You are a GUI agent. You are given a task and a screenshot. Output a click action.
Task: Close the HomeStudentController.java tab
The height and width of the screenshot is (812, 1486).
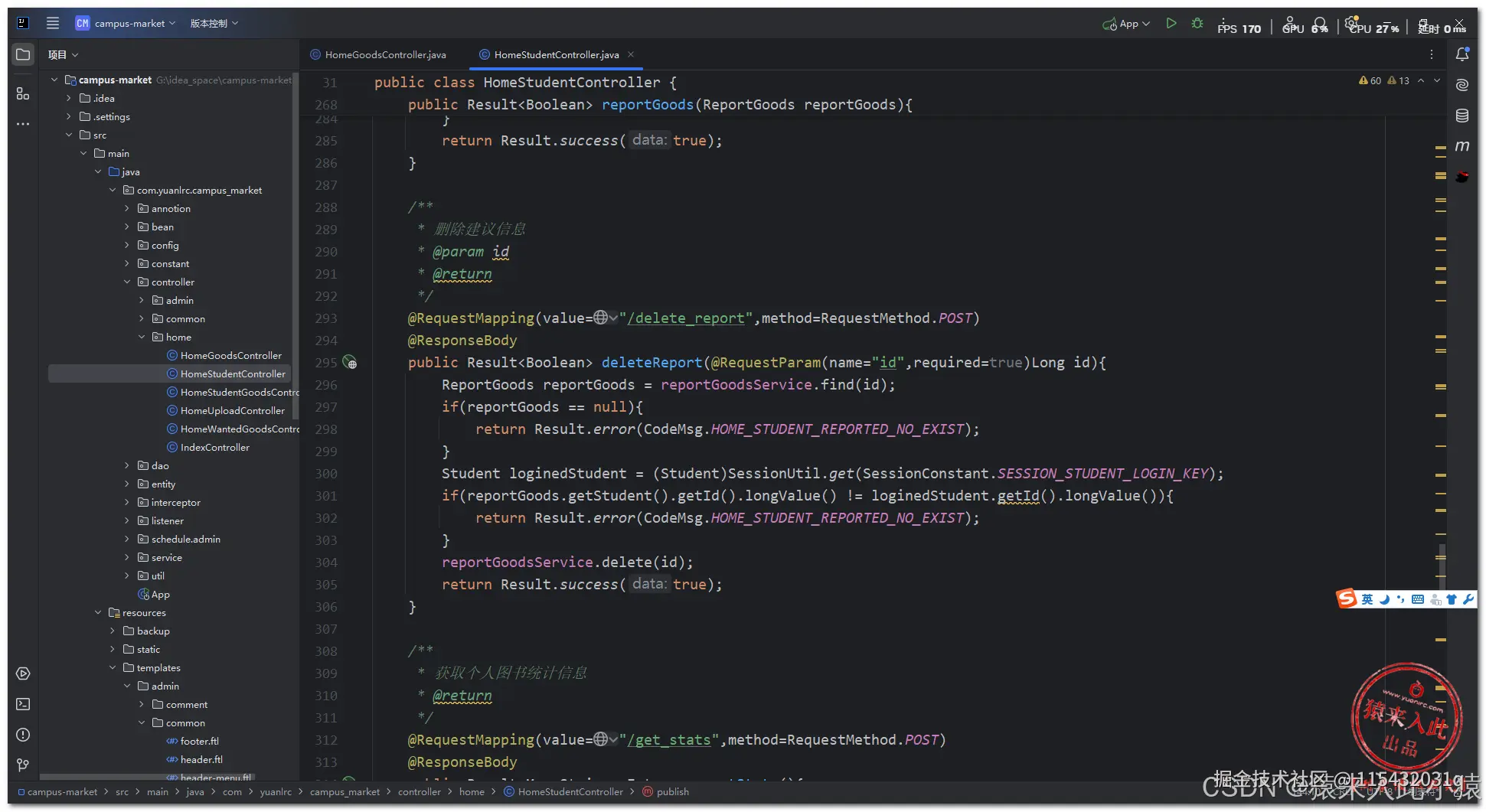coord(631,54)
